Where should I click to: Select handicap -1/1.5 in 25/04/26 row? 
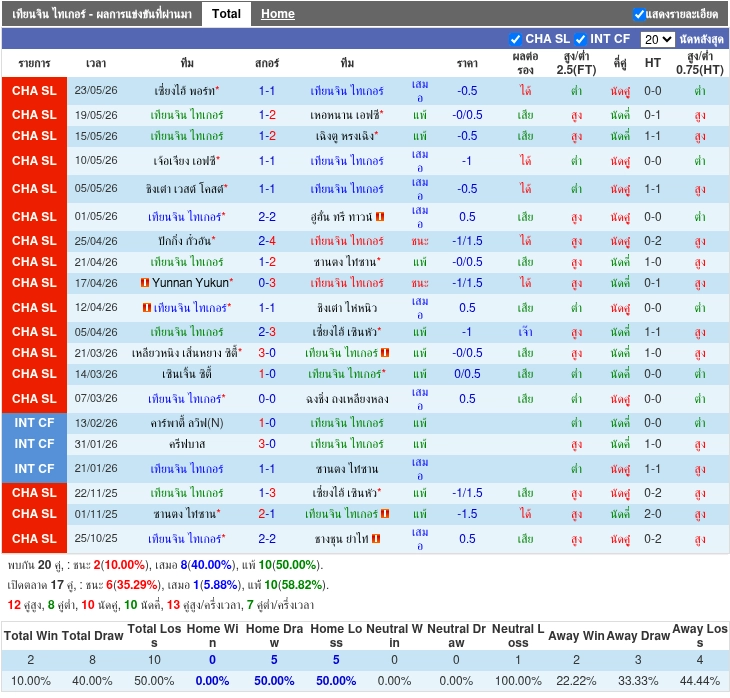(467, 241)
